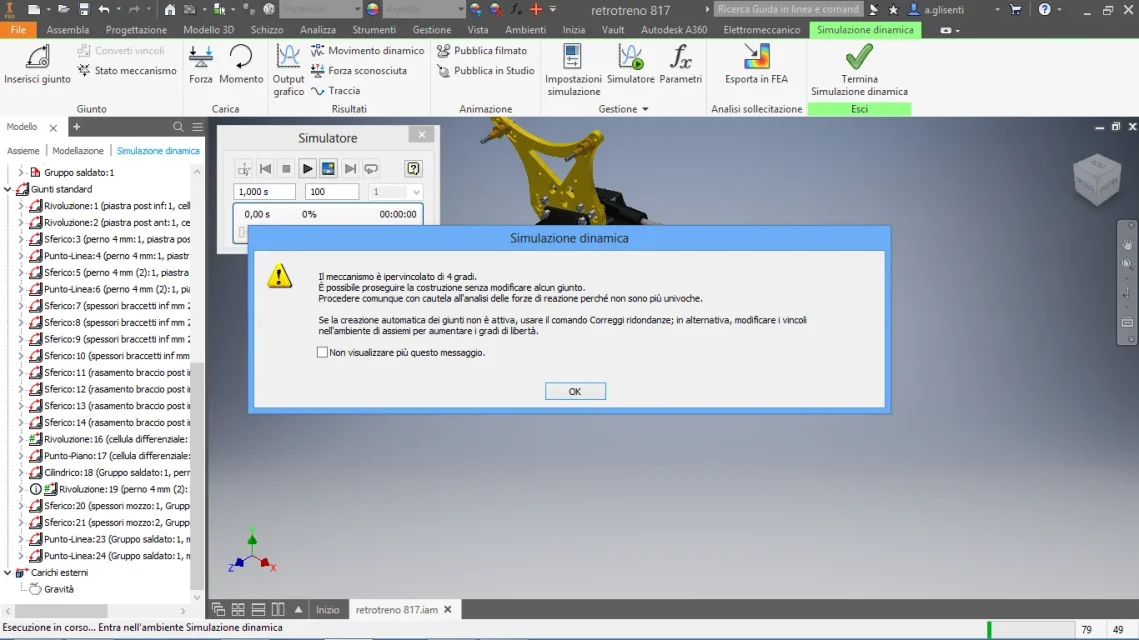Viewport: 1139px width, 640px height.
Task: Open Impostazioni simulazione
Action: pyautogui.click(x=573, y=70)
